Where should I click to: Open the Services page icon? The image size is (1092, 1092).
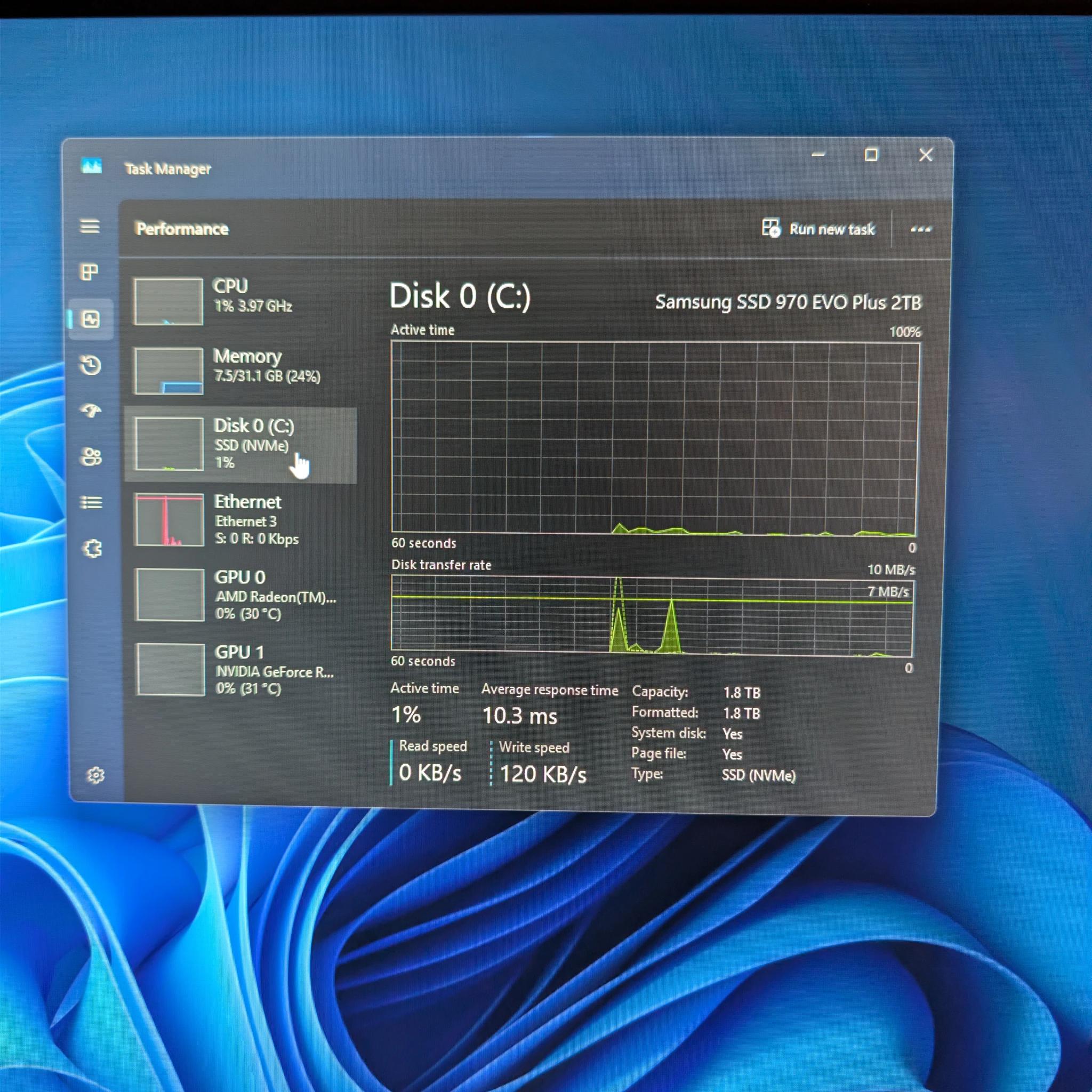(x=92, y=548)
